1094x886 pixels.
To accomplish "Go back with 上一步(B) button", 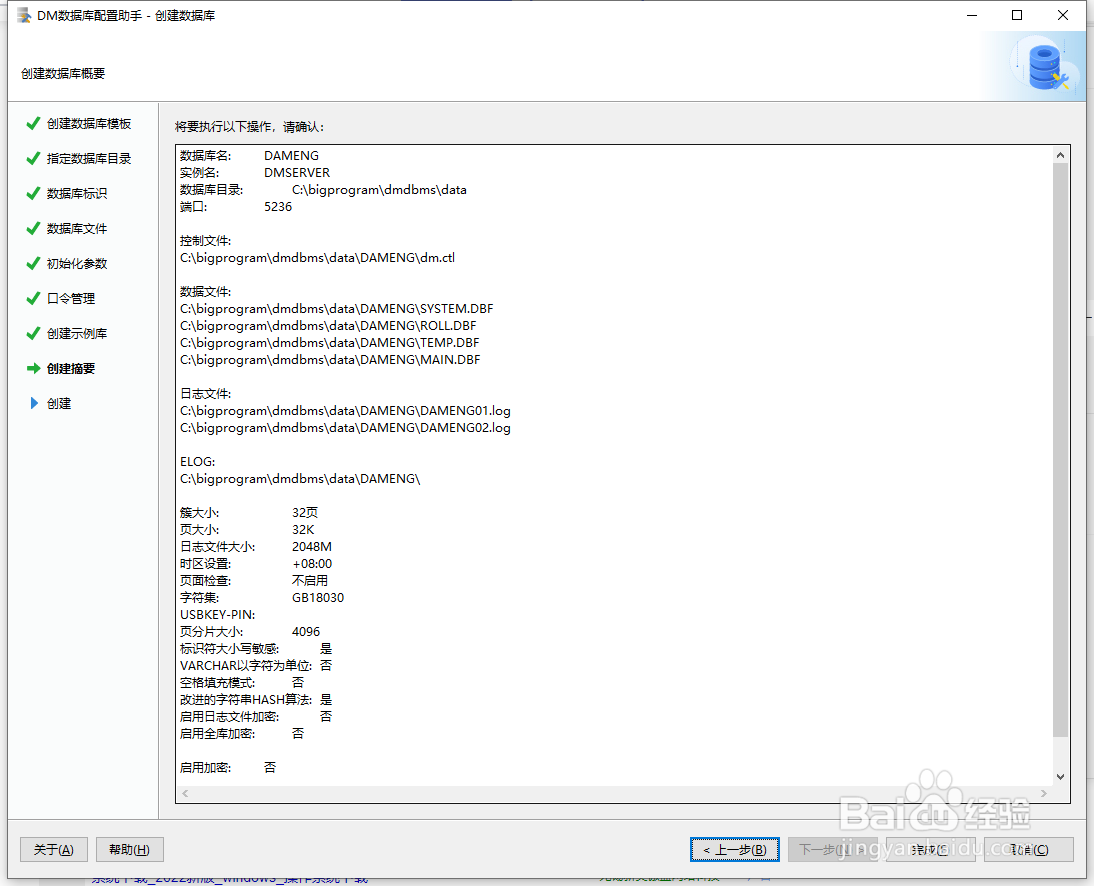I will click(735, 849).
